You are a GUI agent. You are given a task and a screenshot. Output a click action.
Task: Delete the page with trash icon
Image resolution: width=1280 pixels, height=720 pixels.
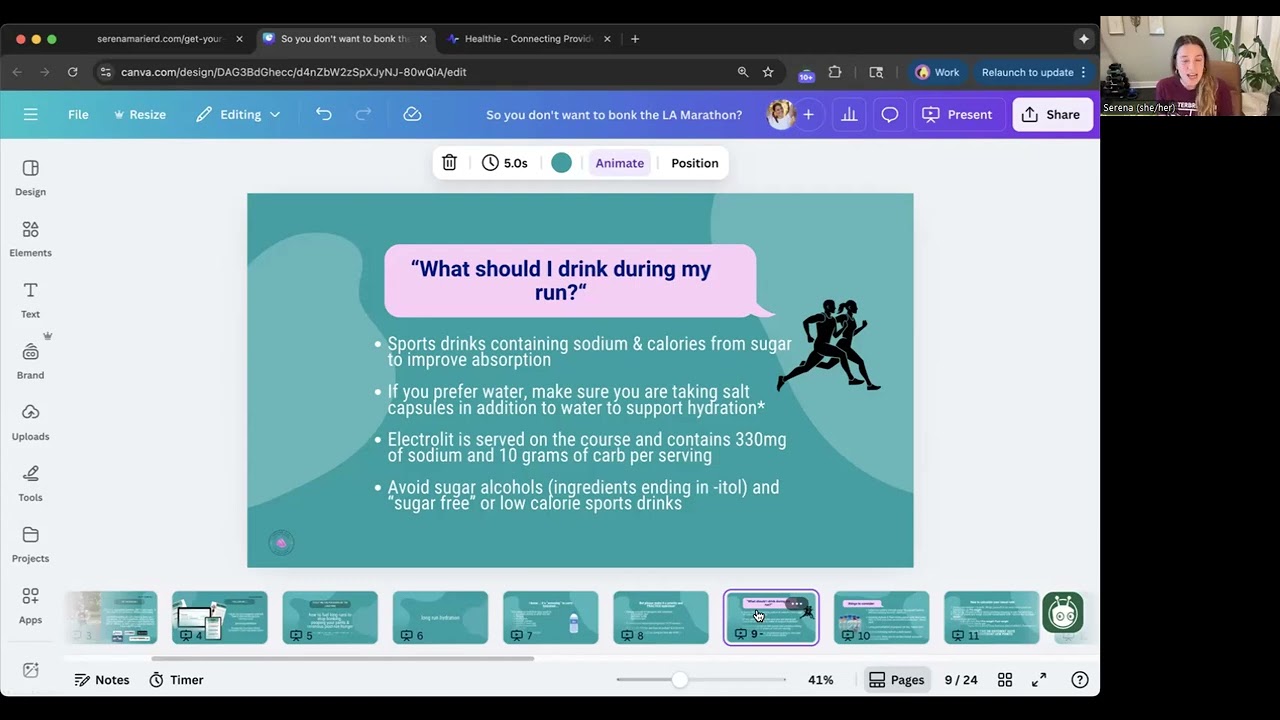(x=449, y=163)
